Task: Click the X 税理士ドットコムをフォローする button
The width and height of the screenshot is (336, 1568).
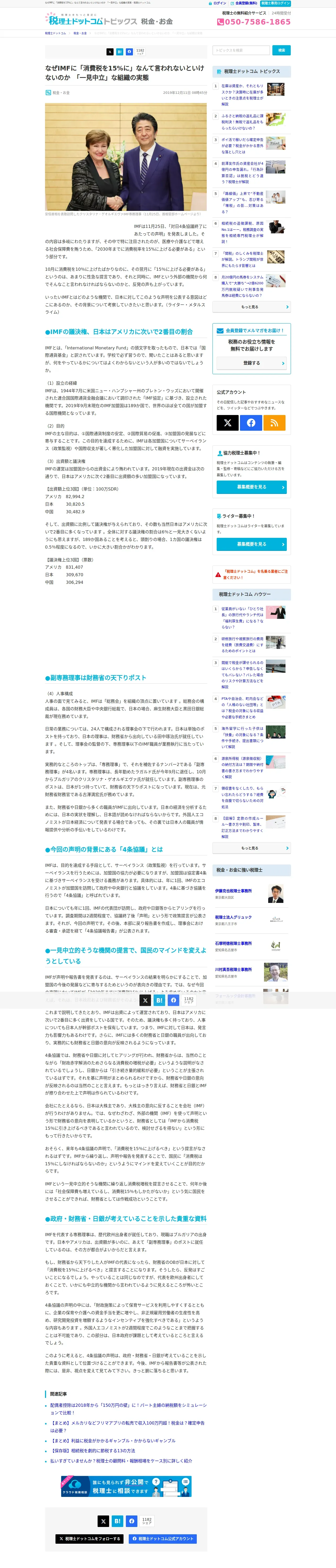Action: 90,1539
